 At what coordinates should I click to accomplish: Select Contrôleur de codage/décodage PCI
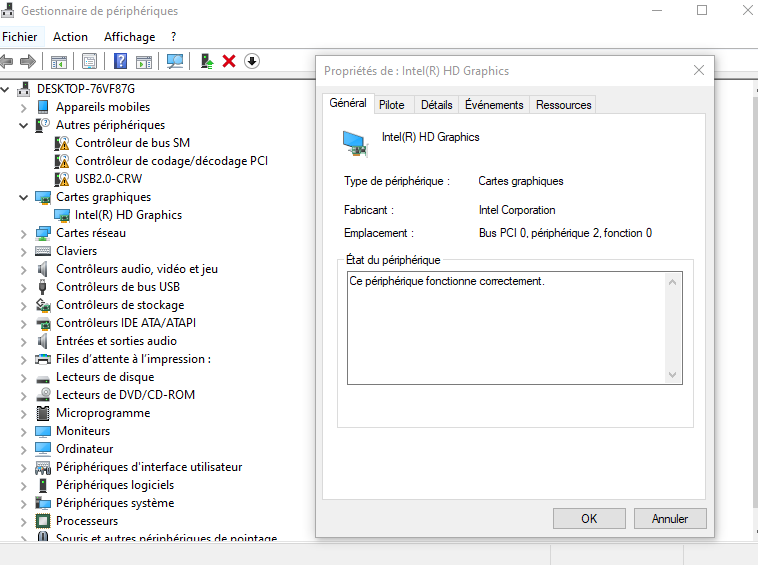coord(171,161)
